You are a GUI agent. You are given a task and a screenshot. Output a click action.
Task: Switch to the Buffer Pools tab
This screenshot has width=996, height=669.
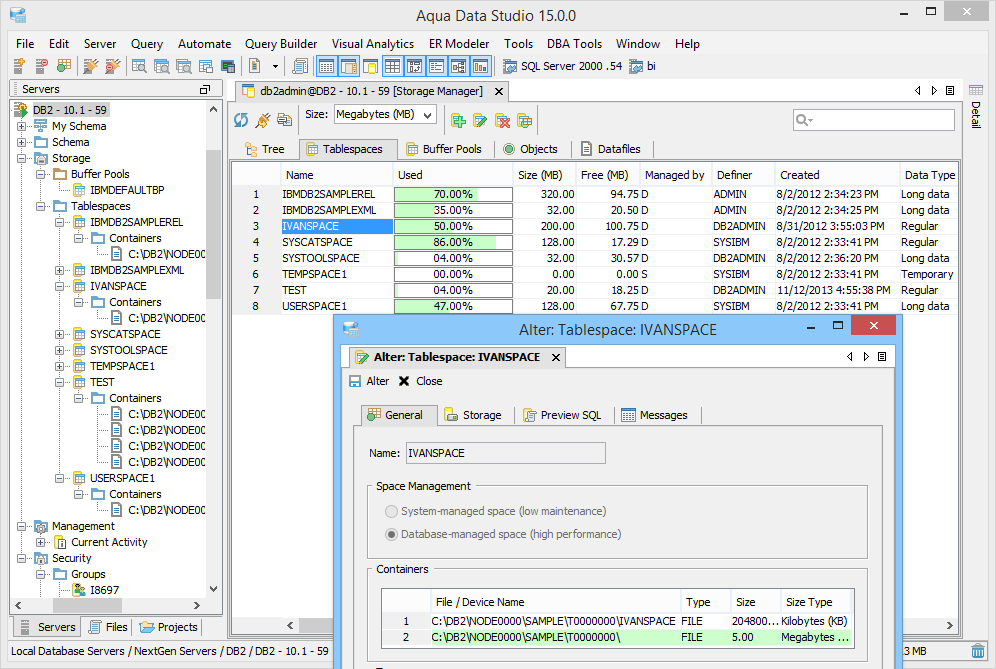click(x=444, y=149)
